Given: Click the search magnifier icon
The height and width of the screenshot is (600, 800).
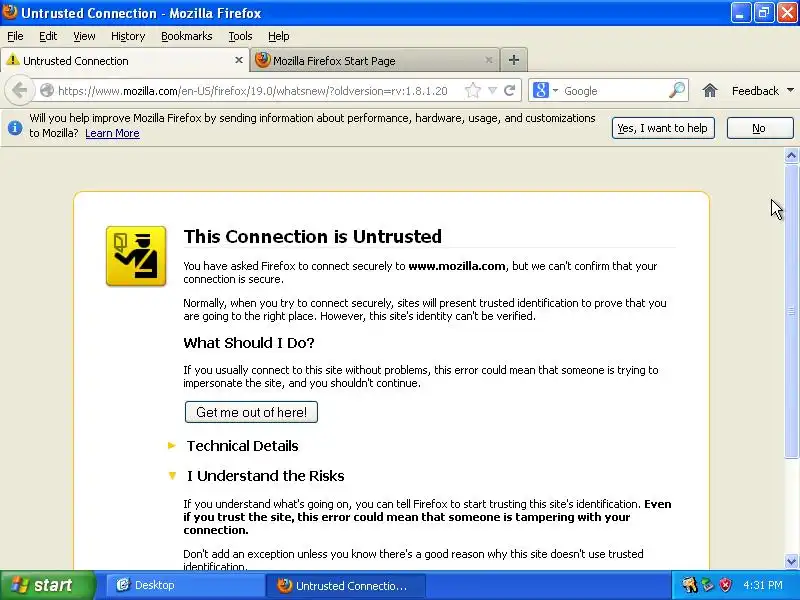Looking at the screenshot, I should 677,91.
